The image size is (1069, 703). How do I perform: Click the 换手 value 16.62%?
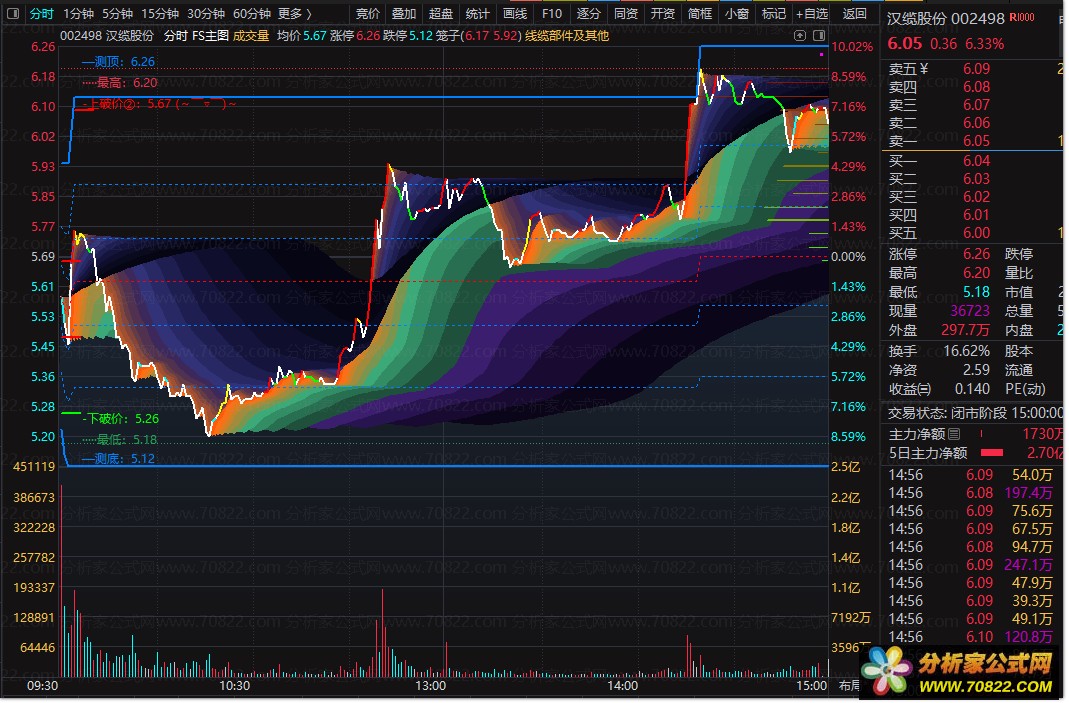point(967,352)
